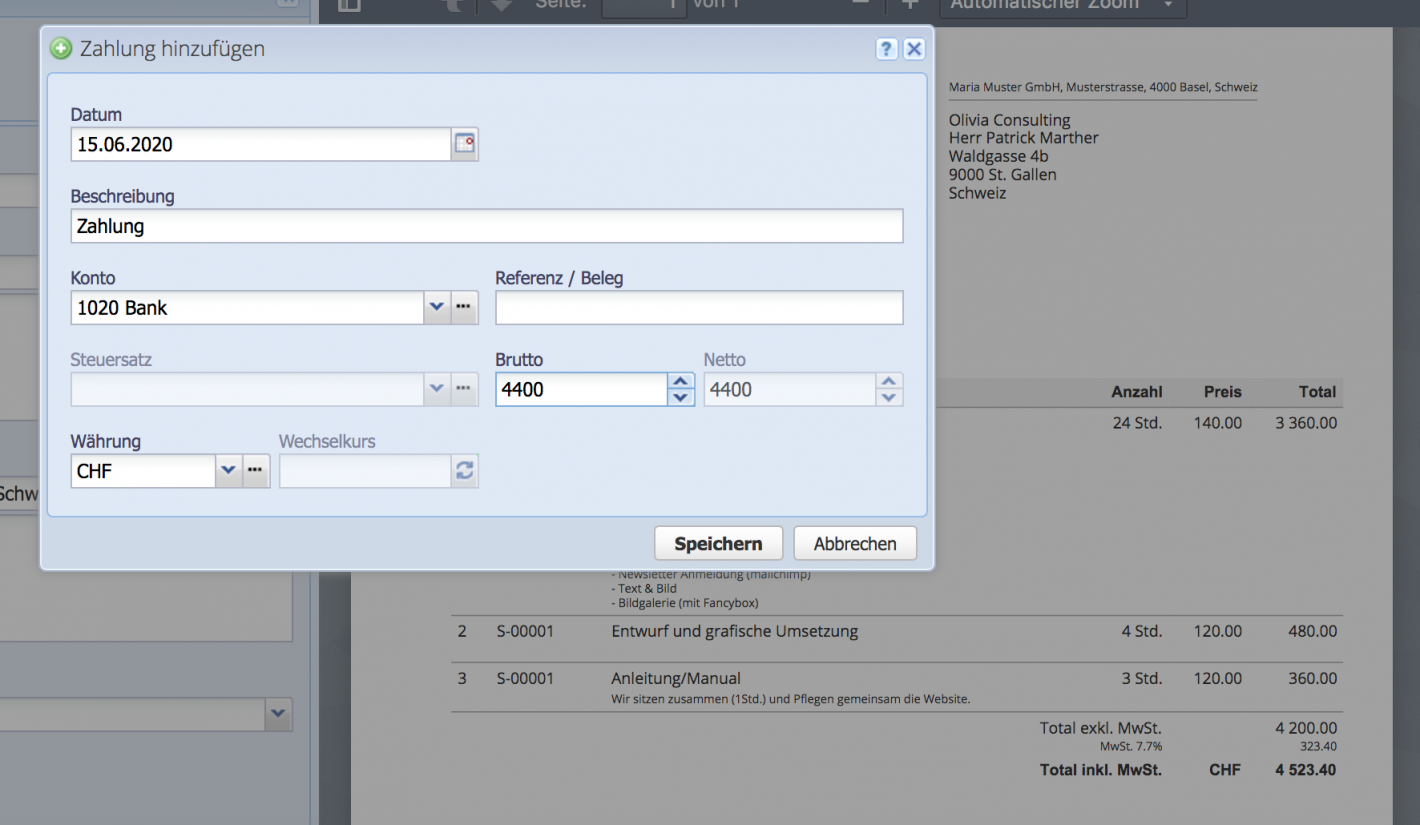Zoom in the PDF with the plus icon

tap(908, 4)
